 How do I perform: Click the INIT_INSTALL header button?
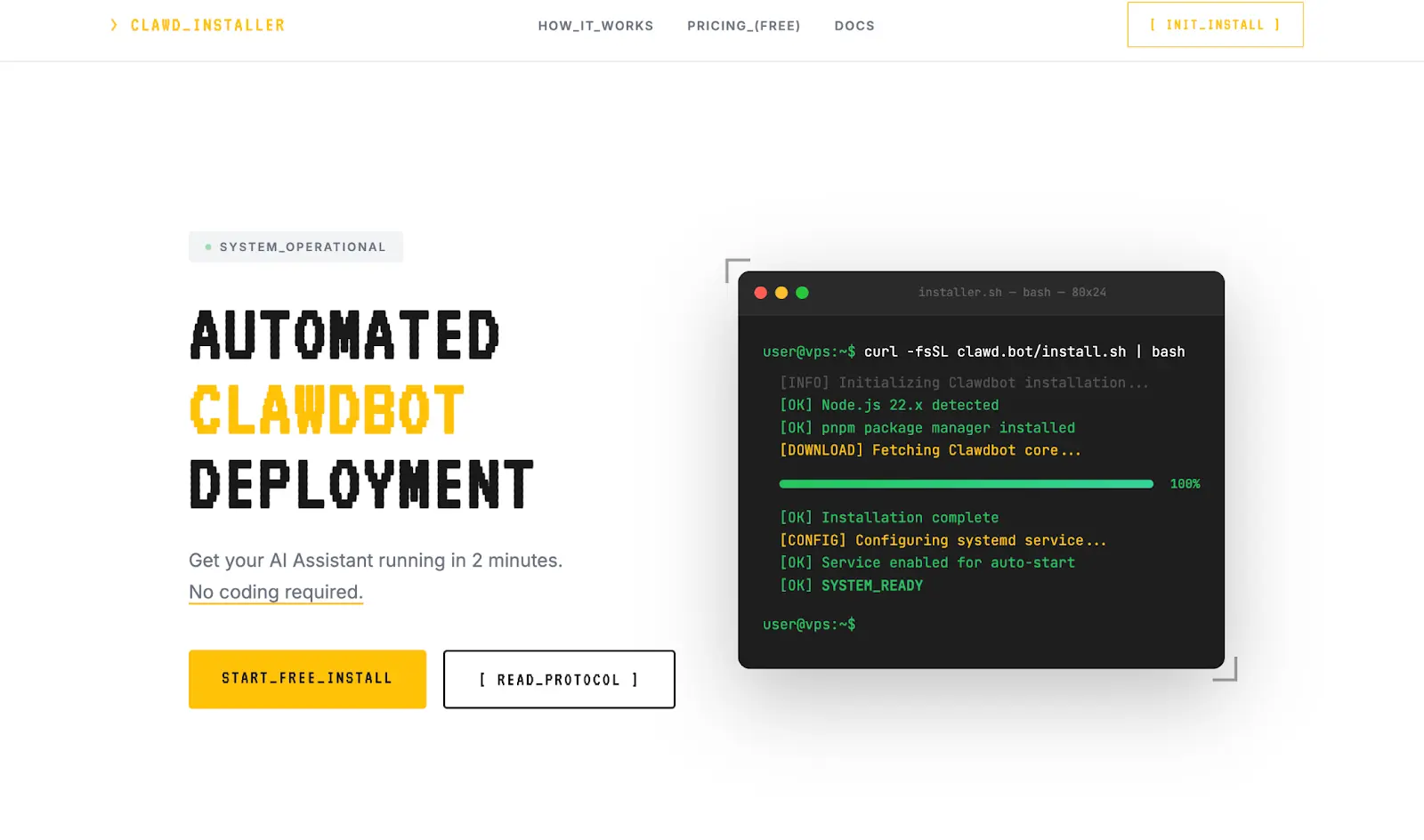1215,25
